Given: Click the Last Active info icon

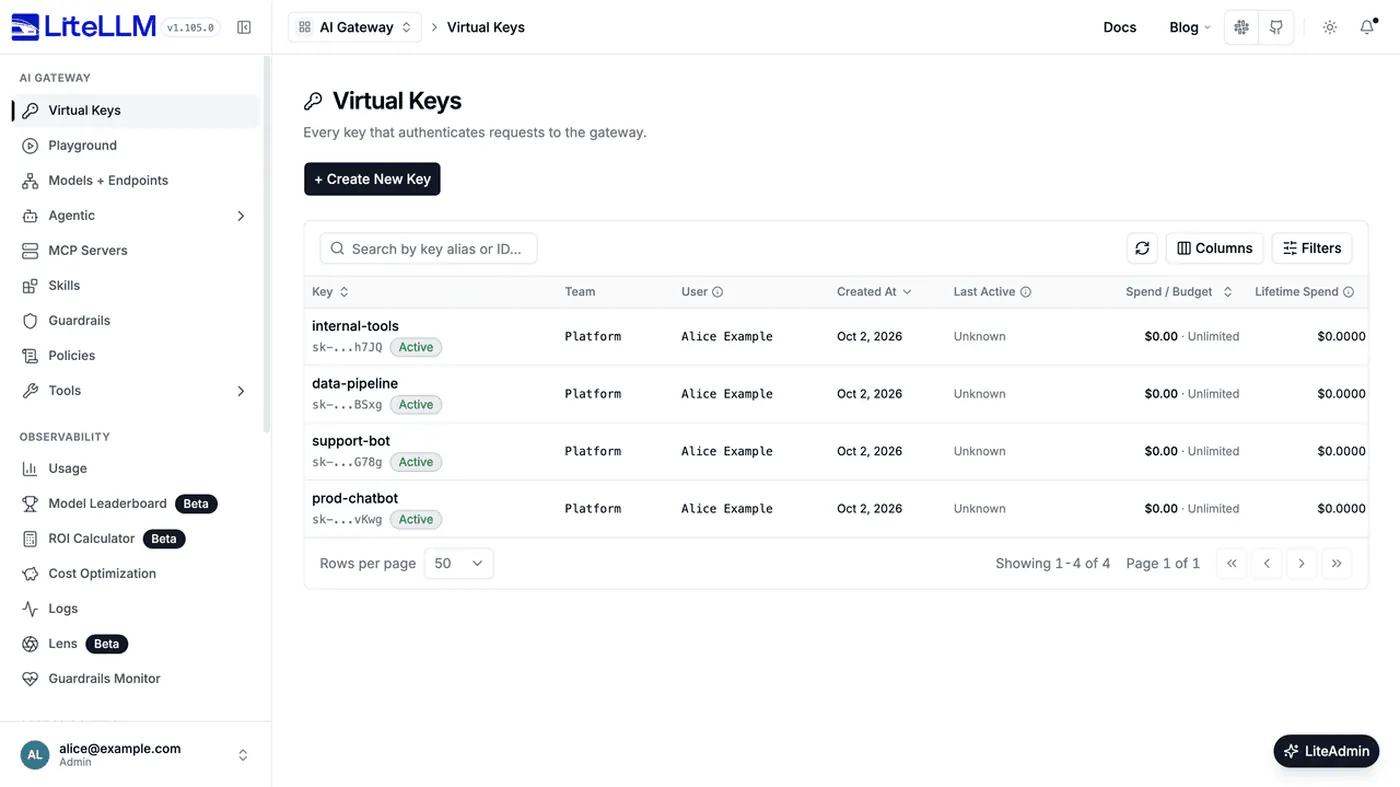Looking at the screenshot, I should coord(1025,292).
